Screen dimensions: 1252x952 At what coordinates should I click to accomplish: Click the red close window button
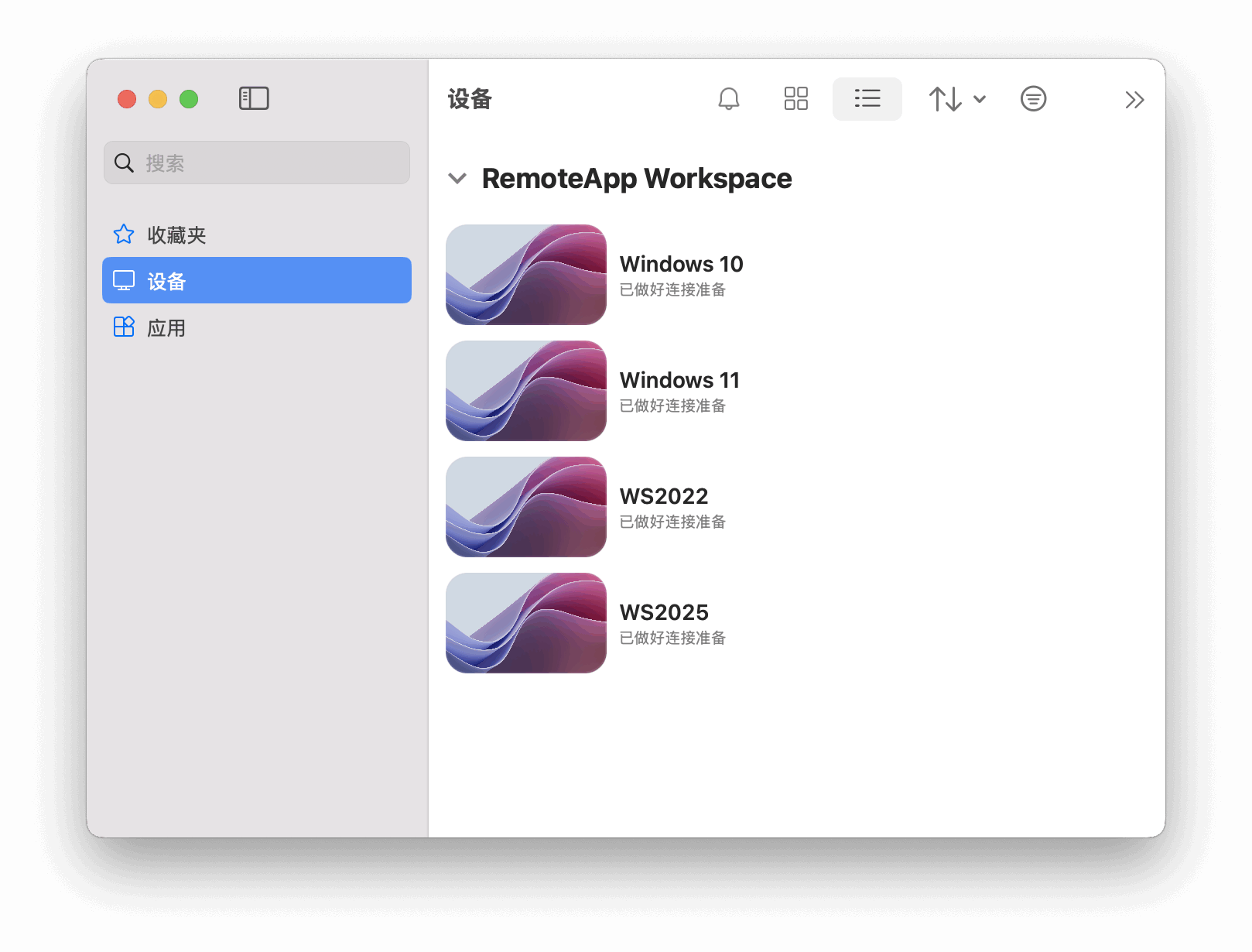coord(127,99)
